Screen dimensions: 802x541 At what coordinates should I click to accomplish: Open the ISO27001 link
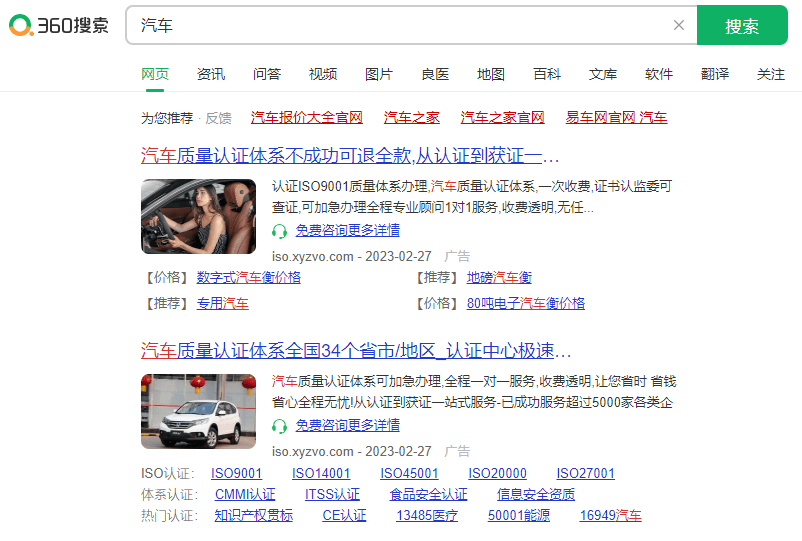[x=586, y=474]
